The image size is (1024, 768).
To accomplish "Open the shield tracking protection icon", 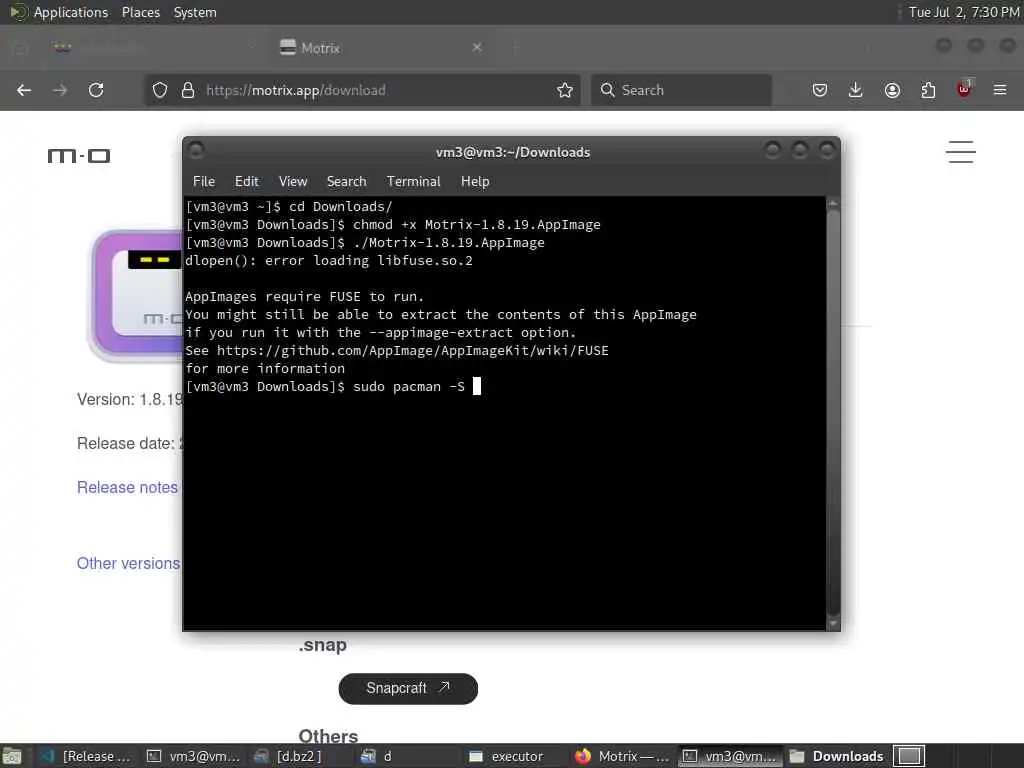I will point(160,90).
